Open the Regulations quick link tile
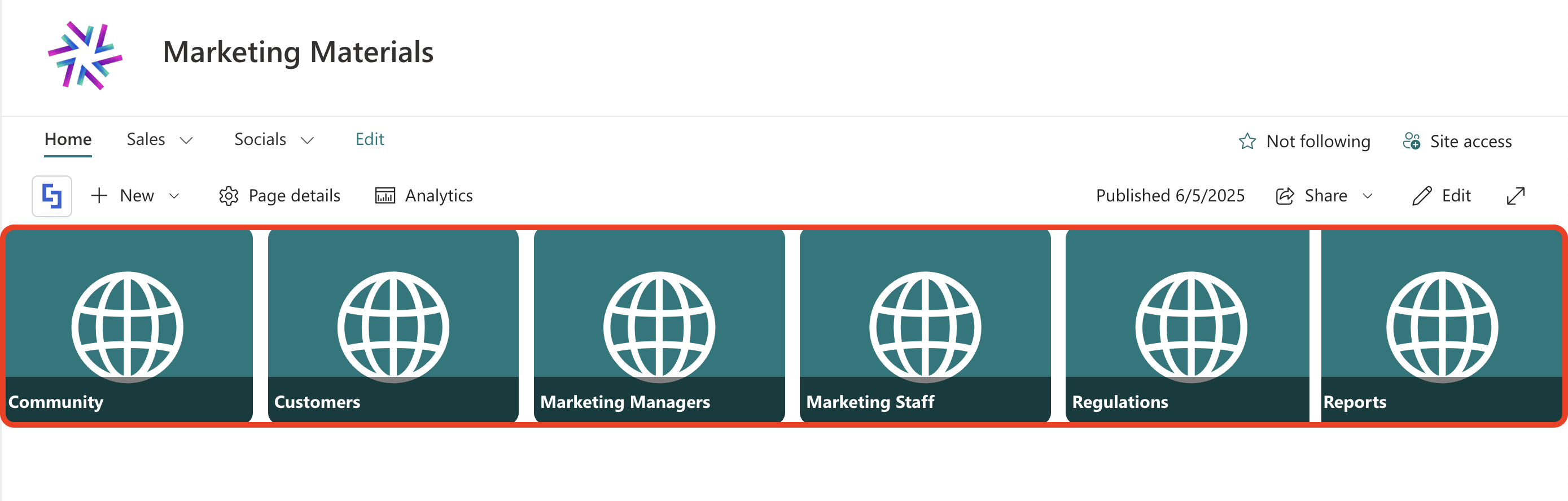Viewport: 1568px width, 501px height. tap(1187, 326)
